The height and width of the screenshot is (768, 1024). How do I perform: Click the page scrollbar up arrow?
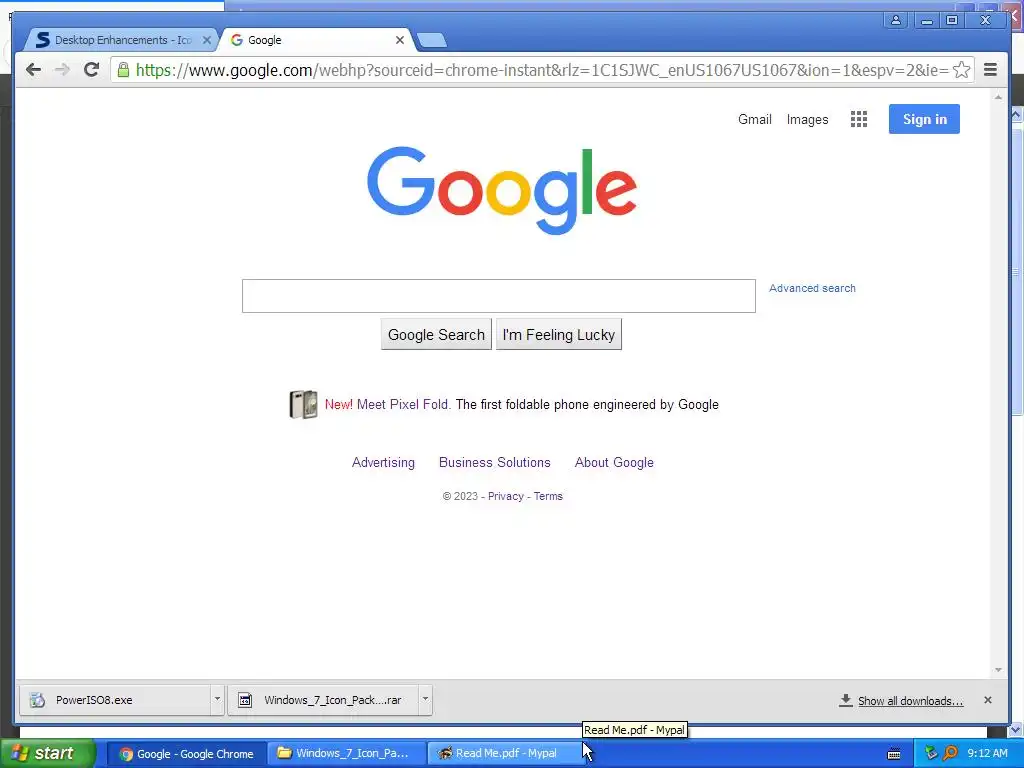(x=998, y=97)
